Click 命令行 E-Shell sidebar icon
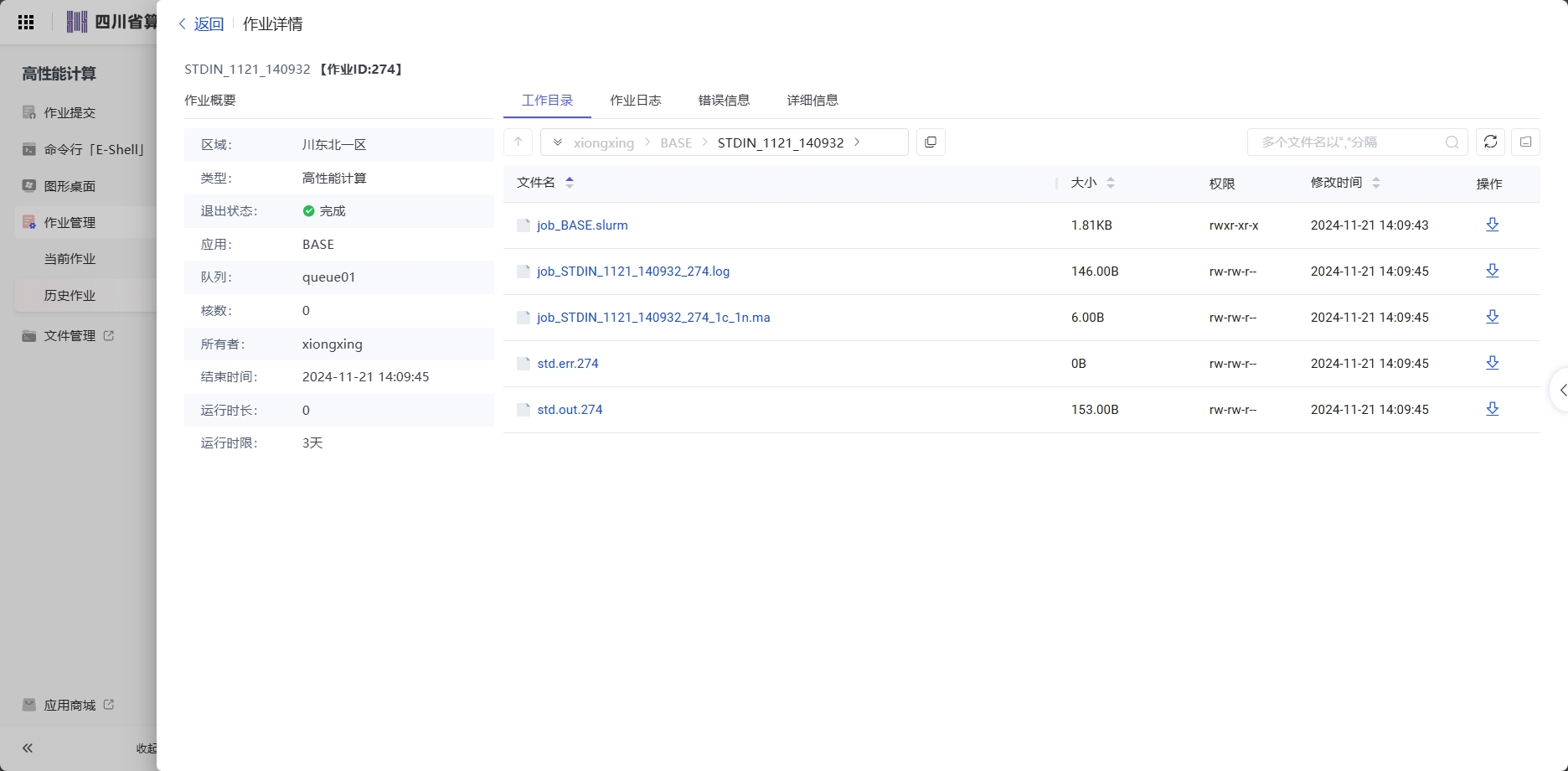 (x=29, y=149)
